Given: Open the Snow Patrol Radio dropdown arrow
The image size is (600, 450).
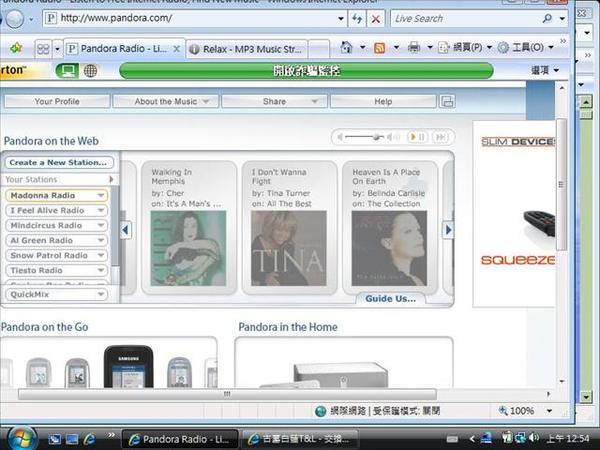Looking at the screenshot, I should 101,255.
